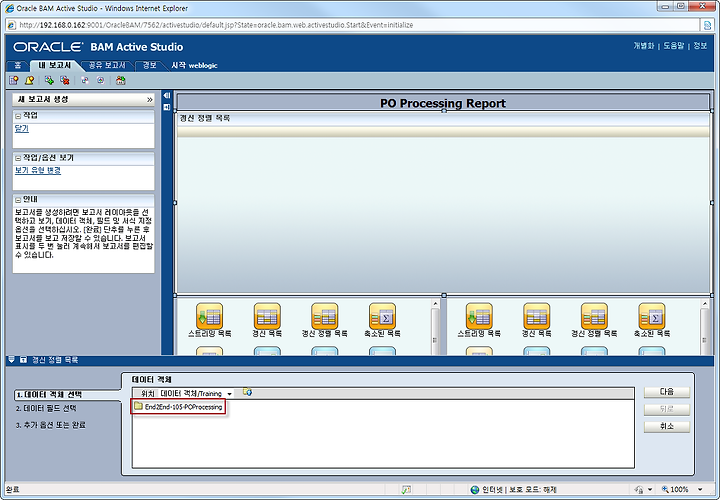Screen dimensions: 720x500
Task: Switch to the 홈 tab
Action: (18, 66)
